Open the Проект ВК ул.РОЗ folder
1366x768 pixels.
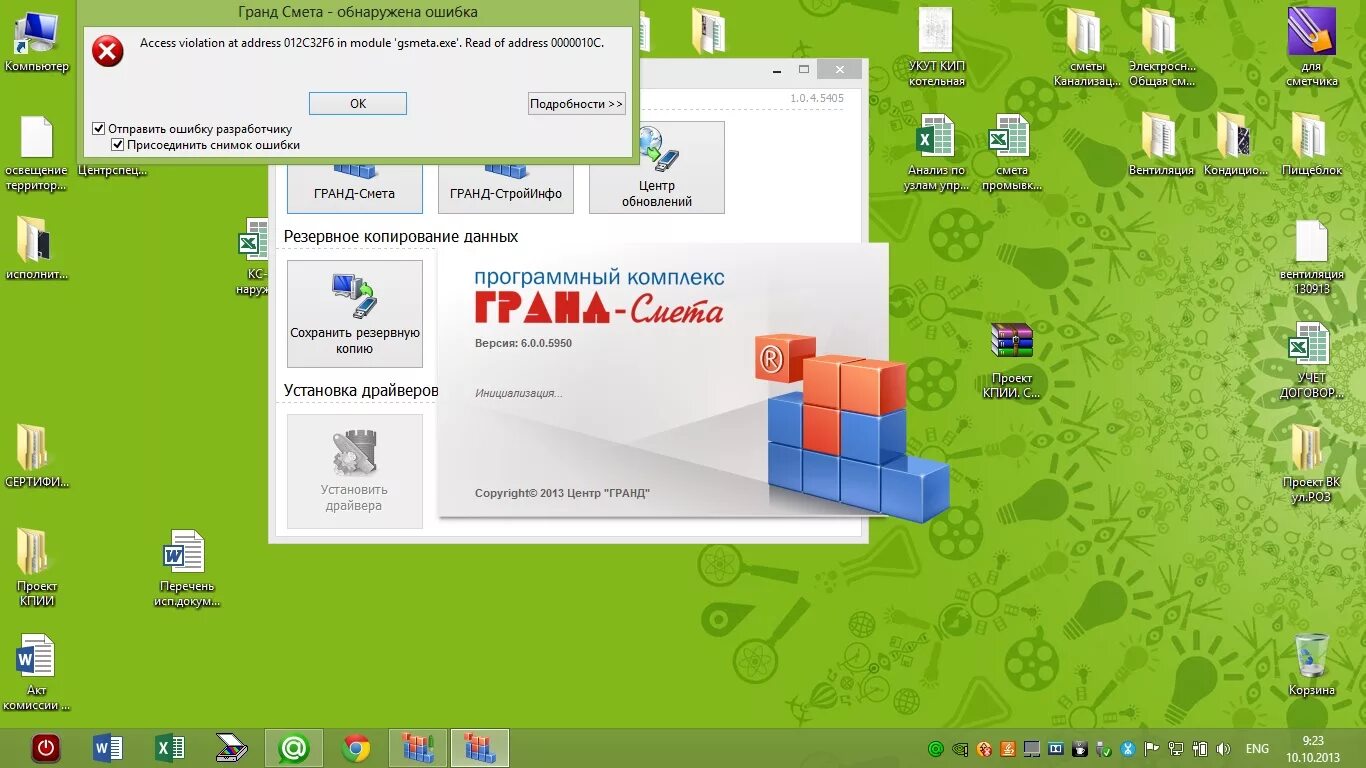tap(1311, 464)
